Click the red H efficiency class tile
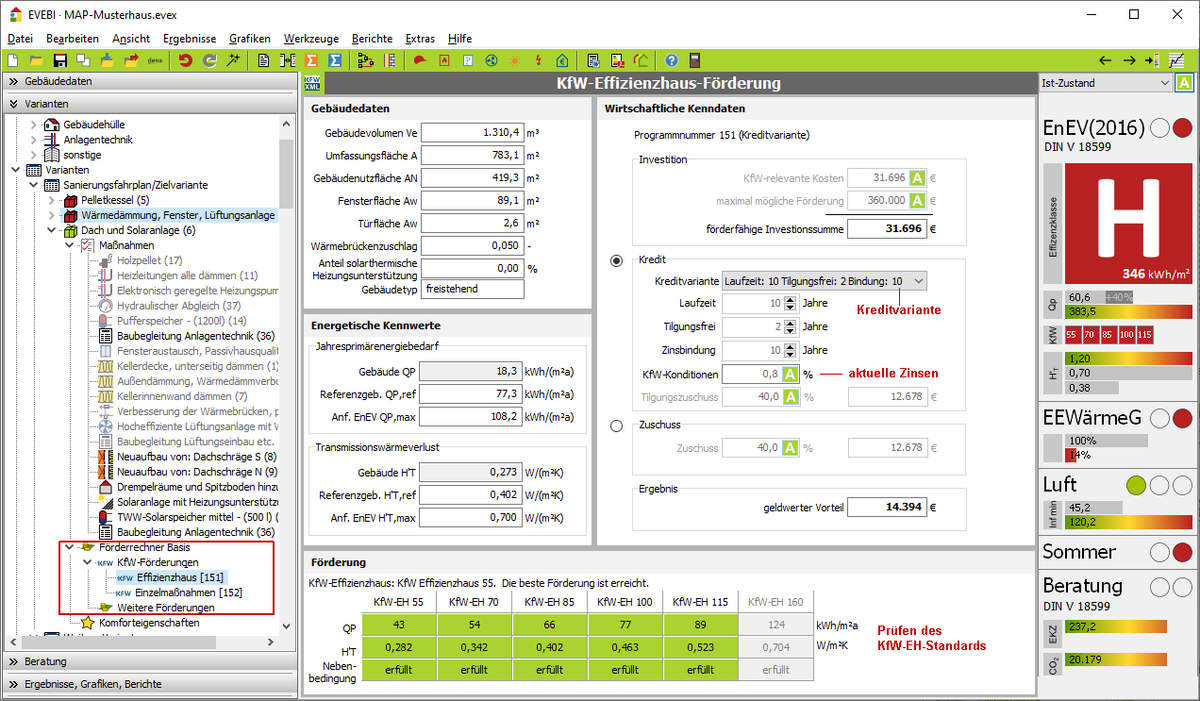Image resolution: width=1200 pixels, height=701 pixels. (1130, 223)
